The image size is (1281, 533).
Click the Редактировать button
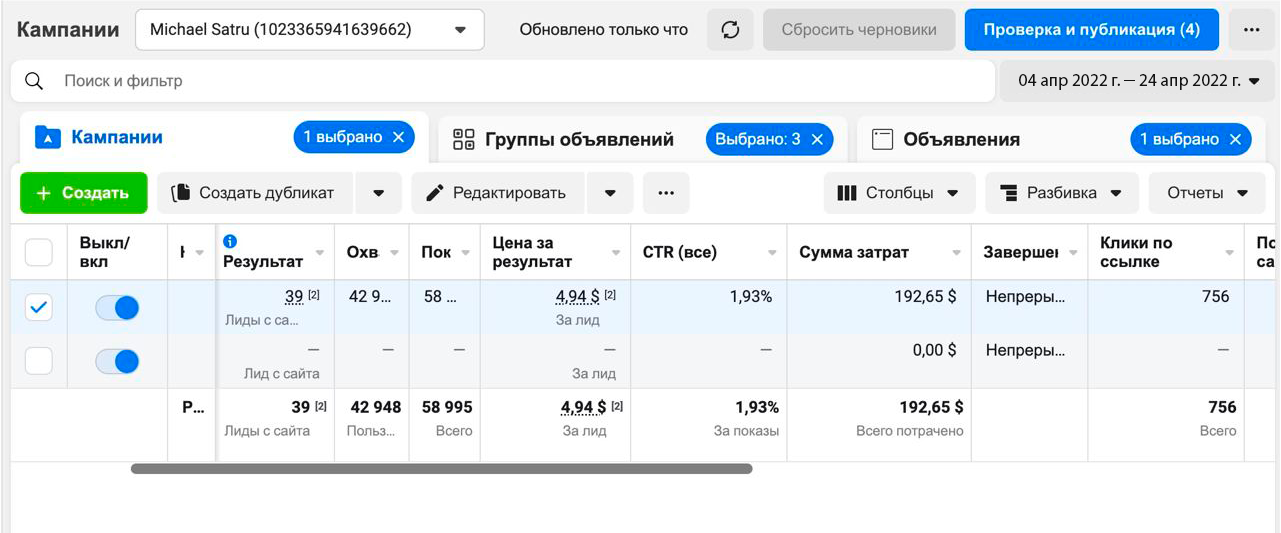coord(499,193)
